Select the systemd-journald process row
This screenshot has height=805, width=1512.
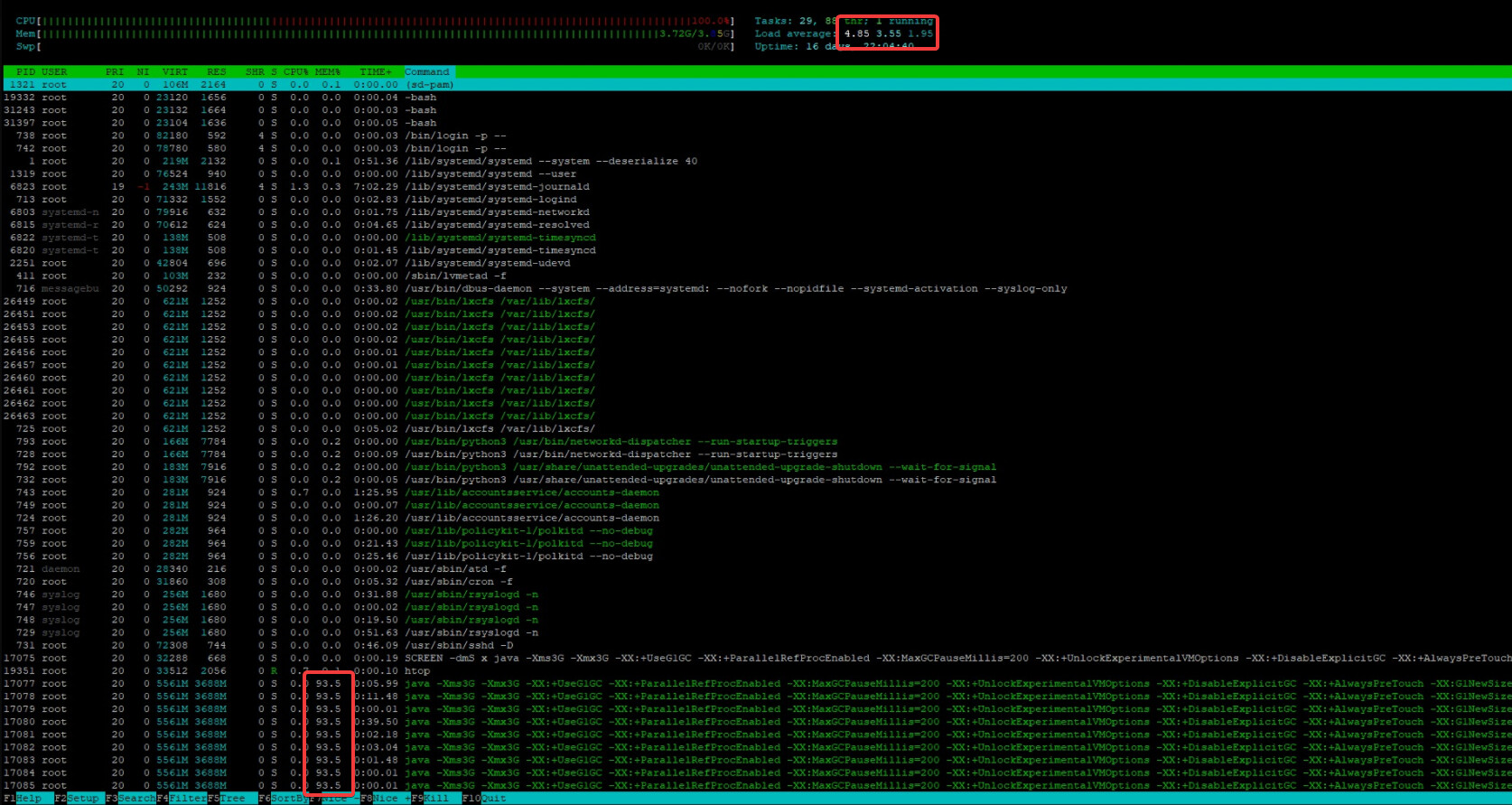tap(497, 187)
